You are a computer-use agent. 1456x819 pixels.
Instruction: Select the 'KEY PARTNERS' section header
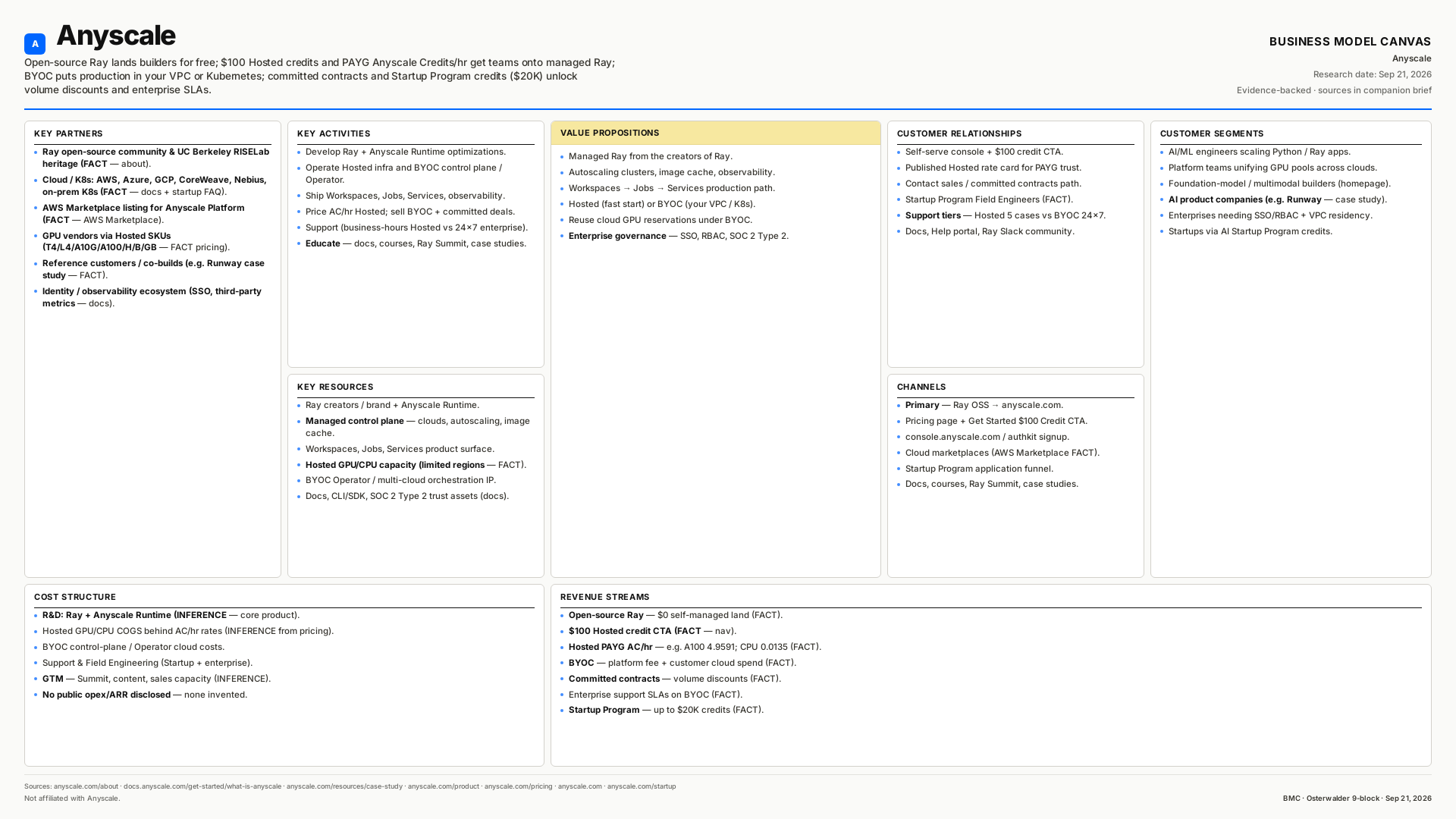68,133
